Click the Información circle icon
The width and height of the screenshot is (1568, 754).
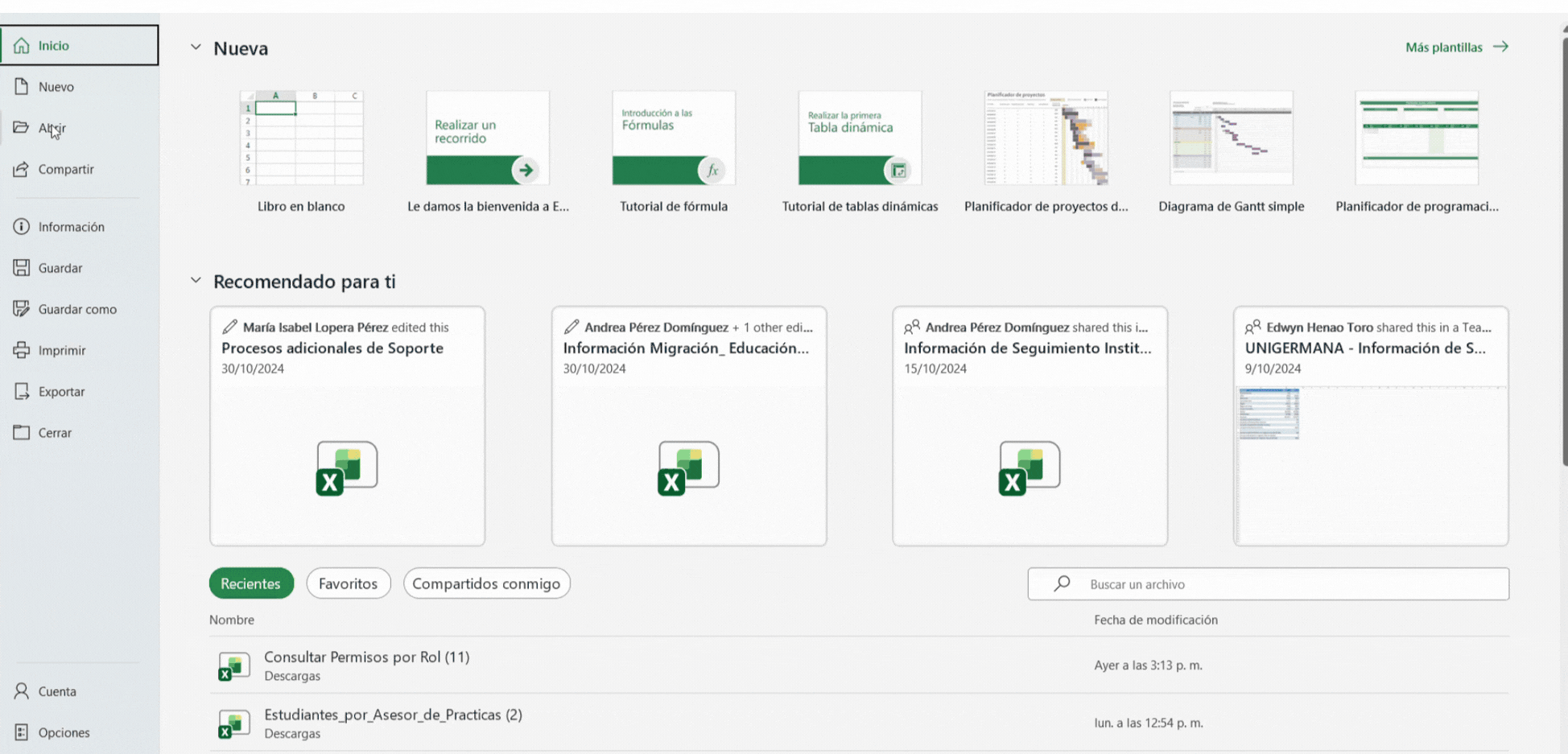tap(22, 227)
